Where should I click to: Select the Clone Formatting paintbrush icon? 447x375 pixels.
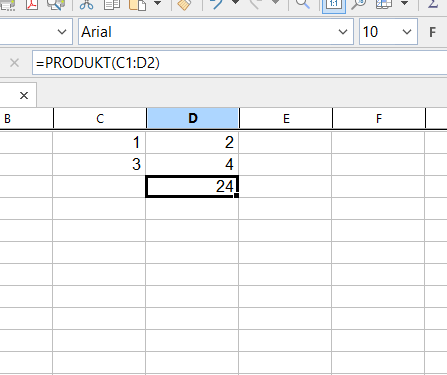184,4
